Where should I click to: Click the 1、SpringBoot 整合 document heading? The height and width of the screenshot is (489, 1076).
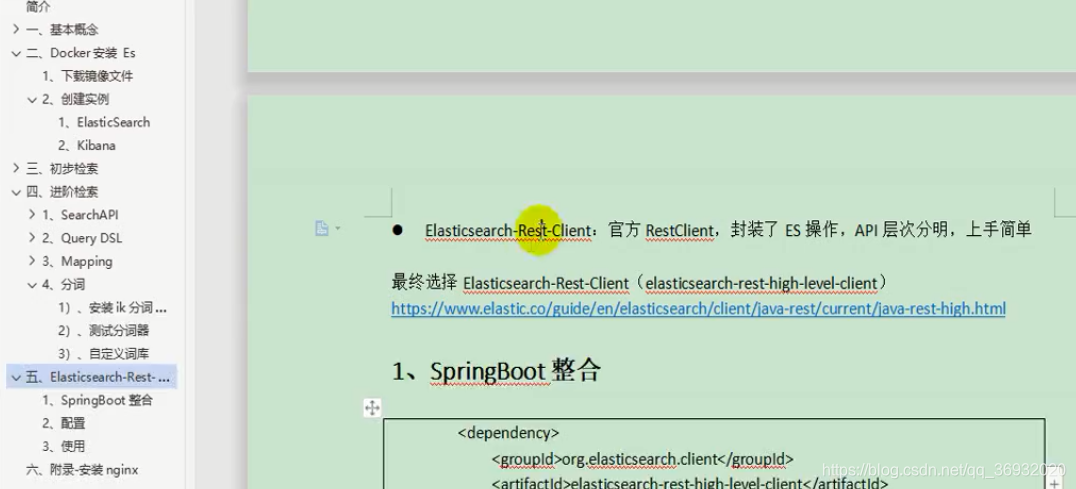click(497, 371)
